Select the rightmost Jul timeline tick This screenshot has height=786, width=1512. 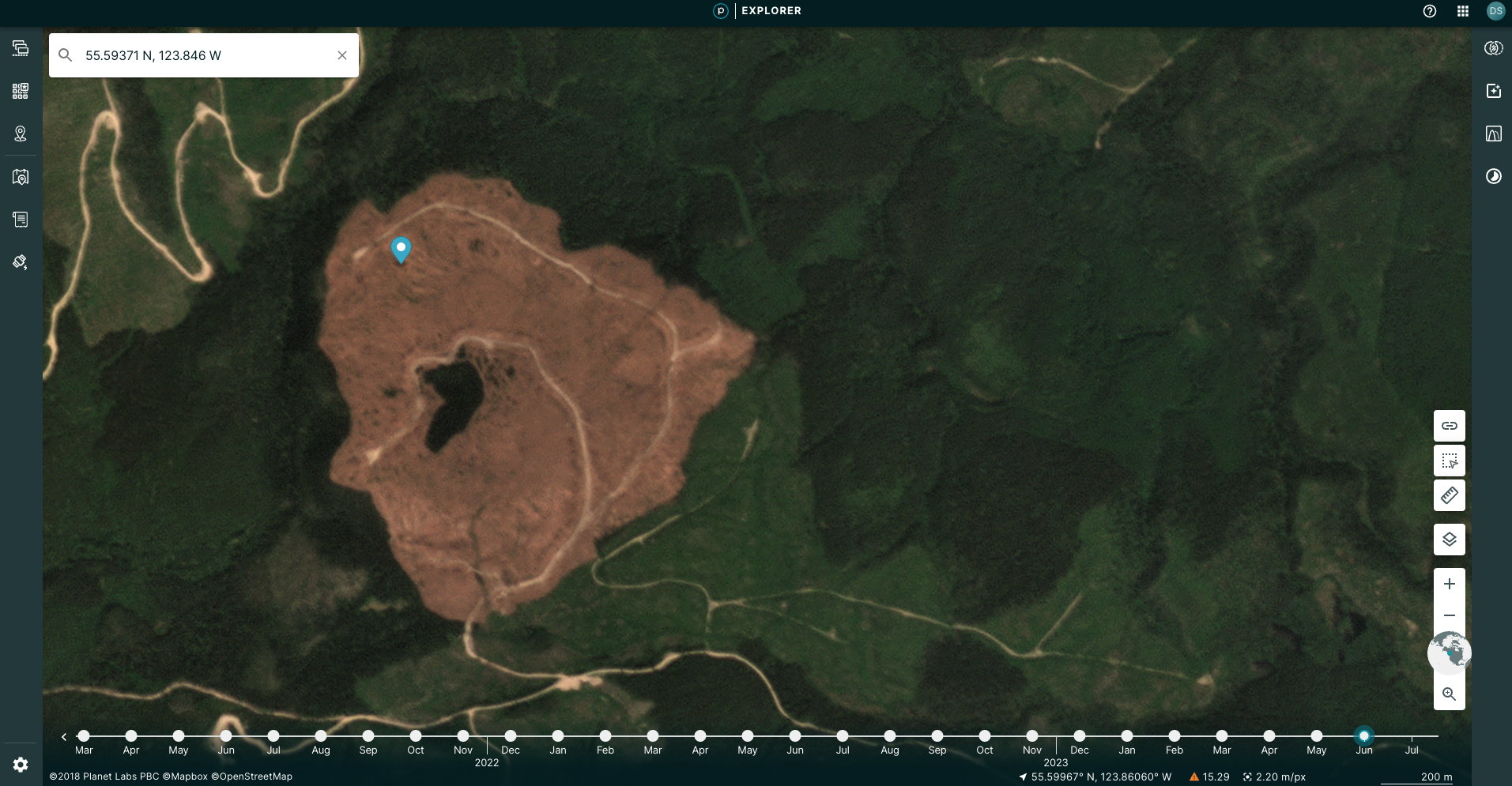click(x=1412, y=739)
